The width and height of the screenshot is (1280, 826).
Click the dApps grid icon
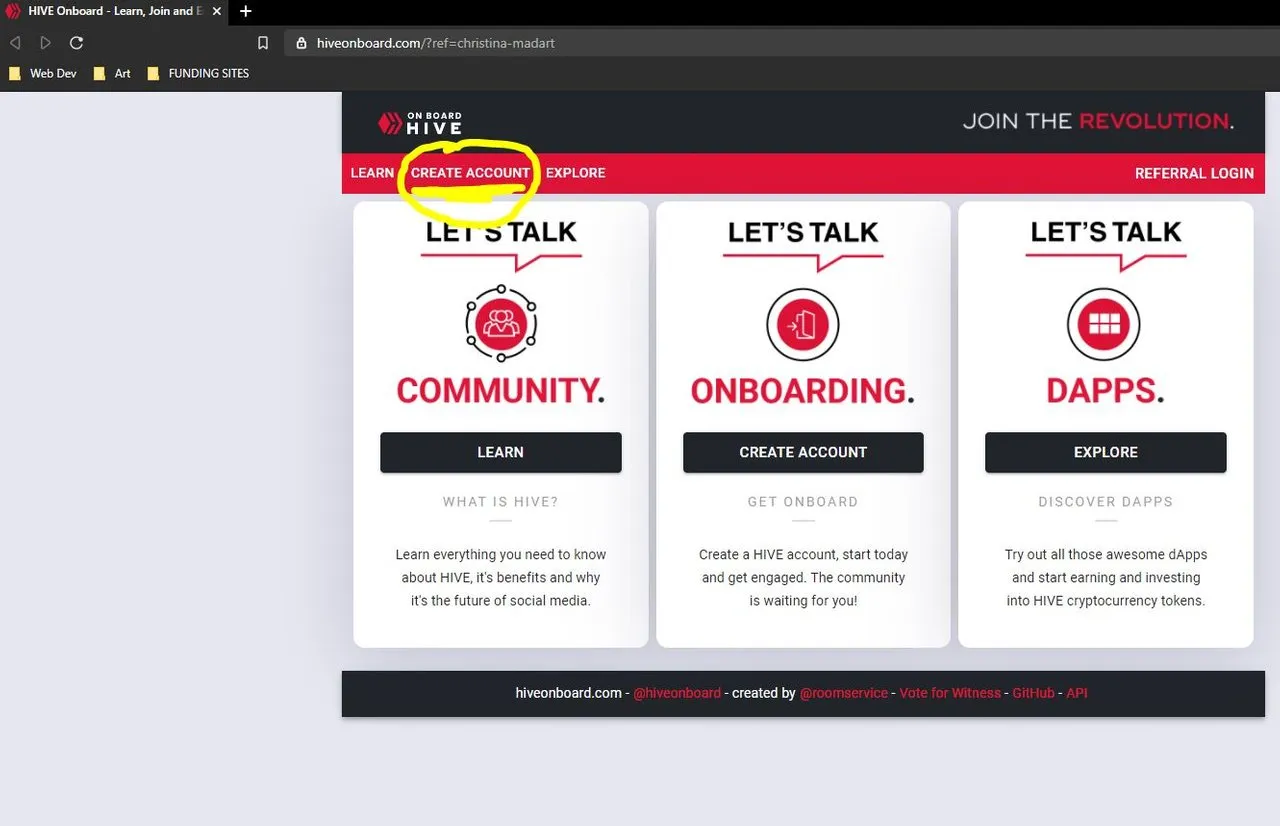[1105, 324]
